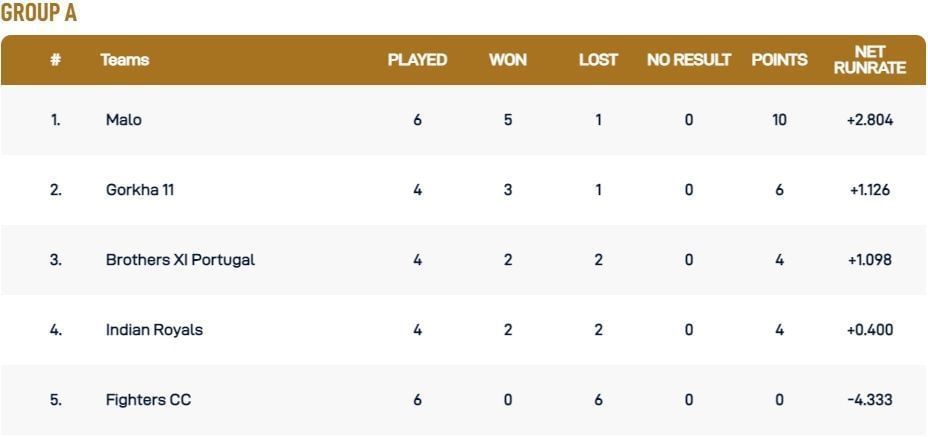
Task: Click Fighters CC's net run rate -4.333
Action: (x=869, y=400)
